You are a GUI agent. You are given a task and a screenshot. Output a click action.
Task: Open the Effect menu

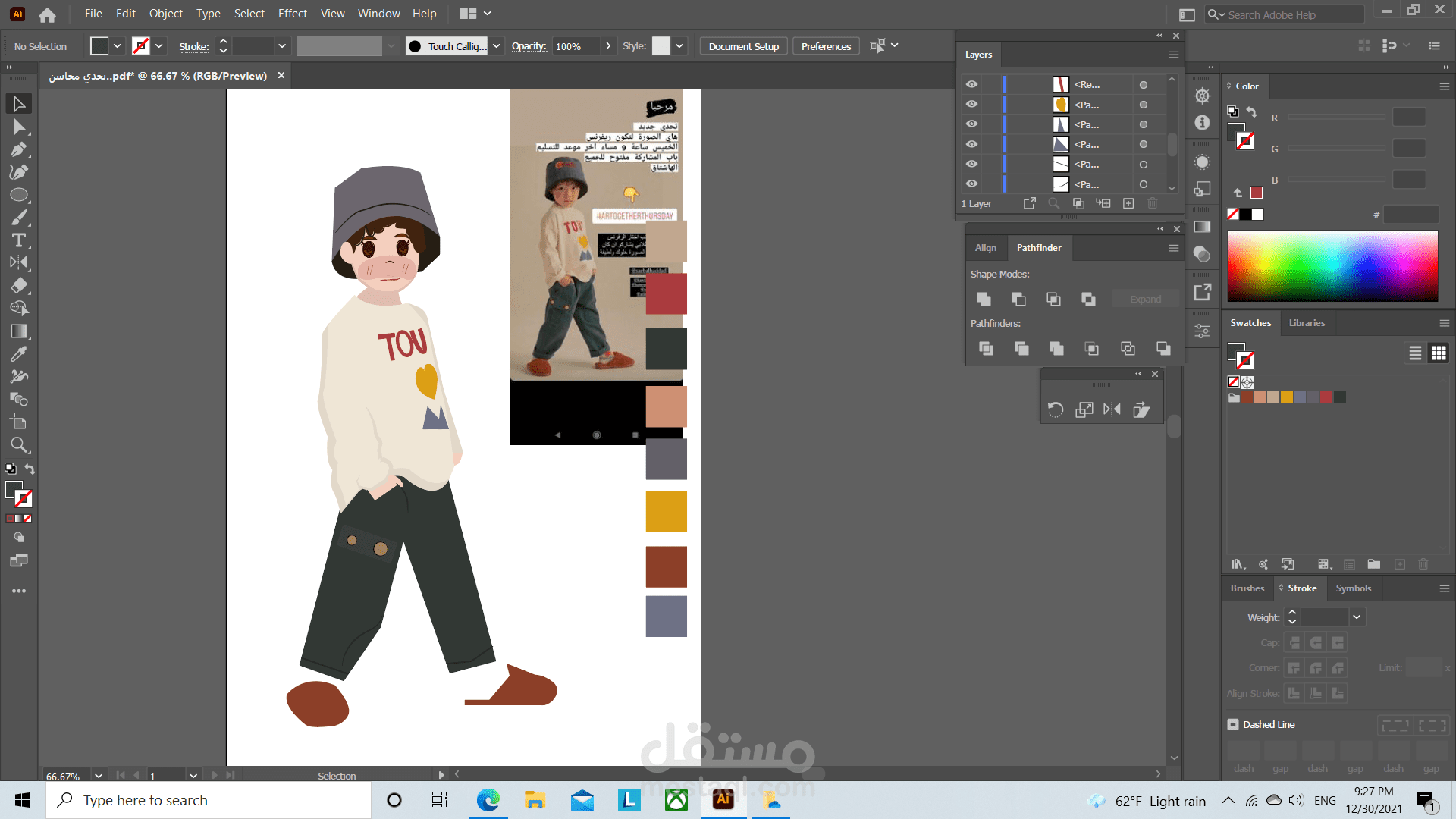(293, 14)
